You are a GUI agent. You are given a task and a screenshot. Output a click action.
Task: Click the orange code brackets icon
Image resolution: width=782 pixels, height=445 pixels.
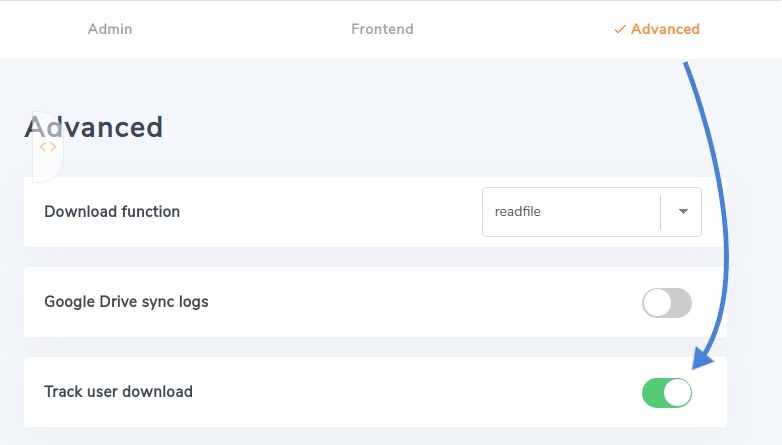coord(48,147)
